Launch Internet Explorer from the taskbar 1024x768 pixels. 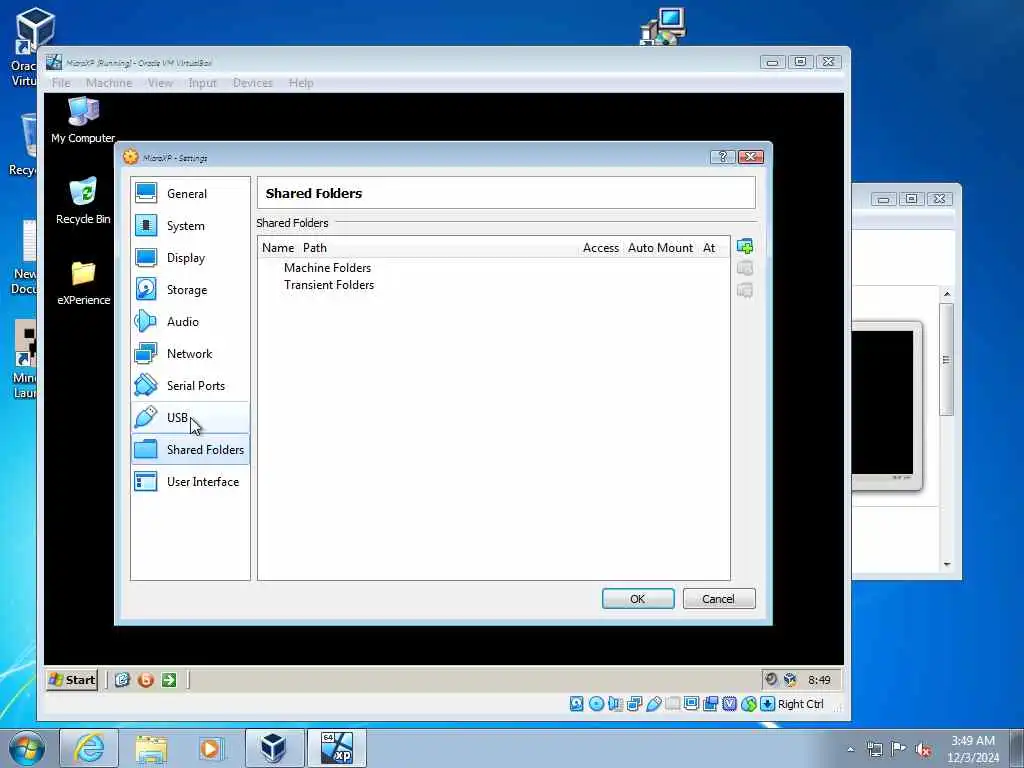pos(89,748)
